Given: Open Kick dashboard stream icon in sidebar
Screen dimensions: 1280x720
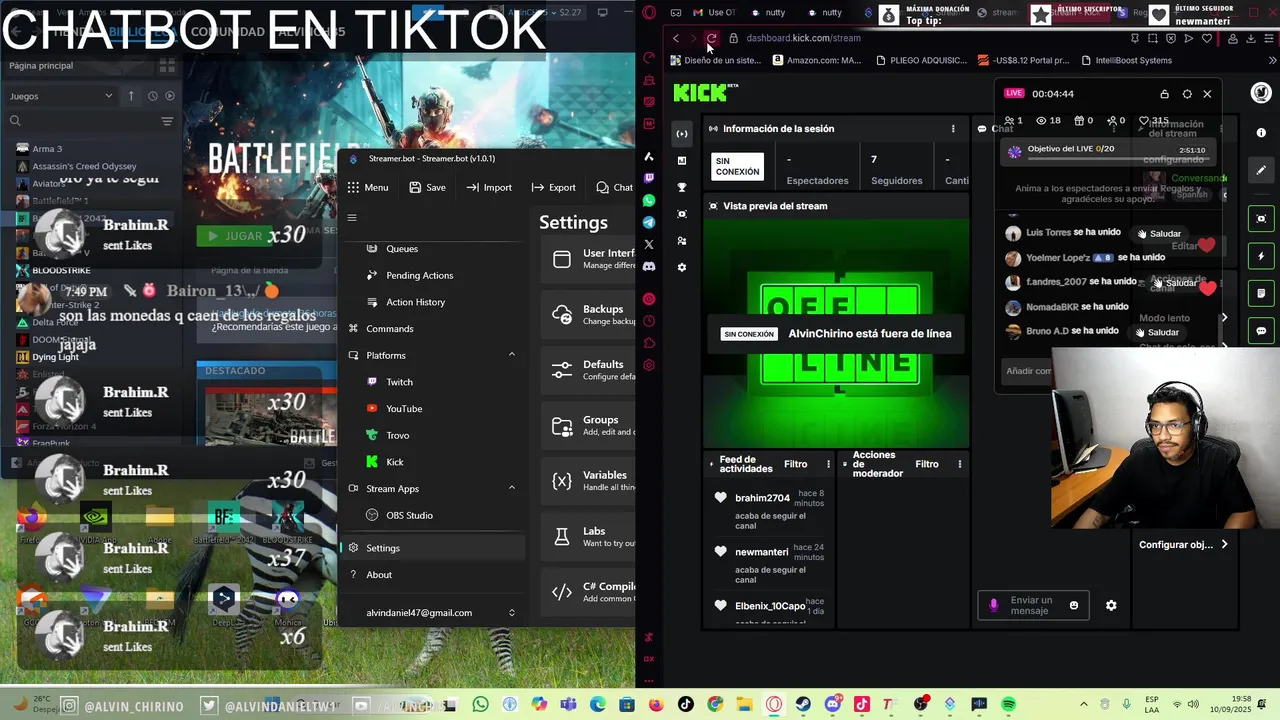Looking at the screenshot, I should tap(681, 133).
